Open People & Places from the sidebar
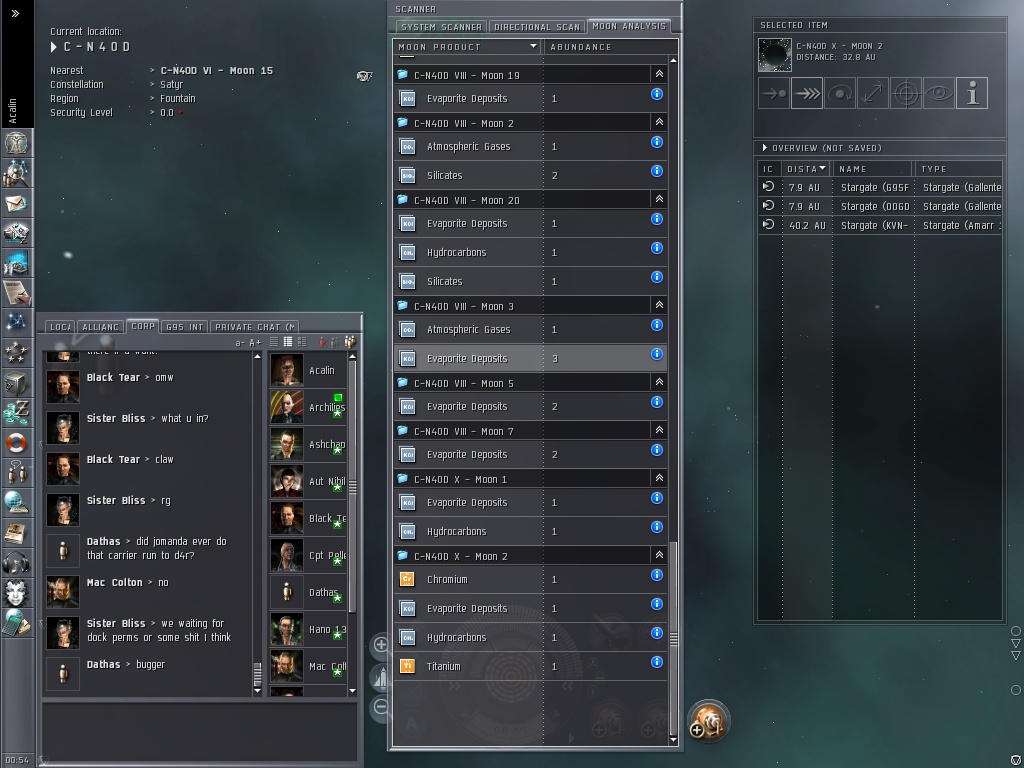Screen dimensions: 1024x768 tap(16, 174)
